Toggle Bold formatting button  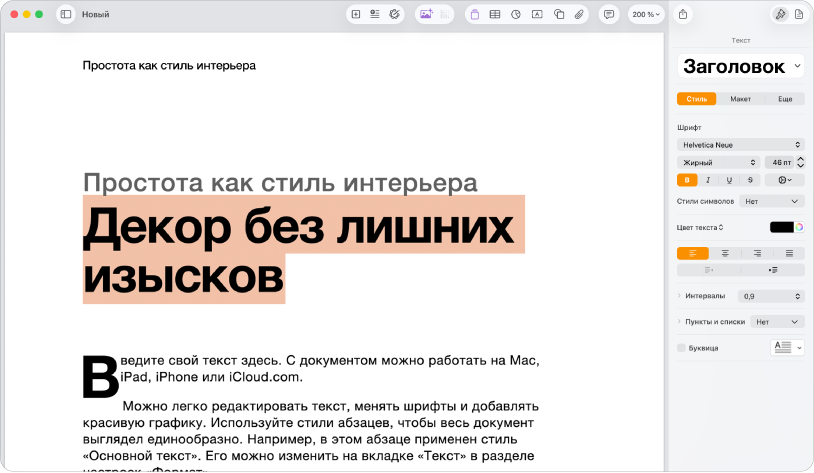tap(687, 180)
